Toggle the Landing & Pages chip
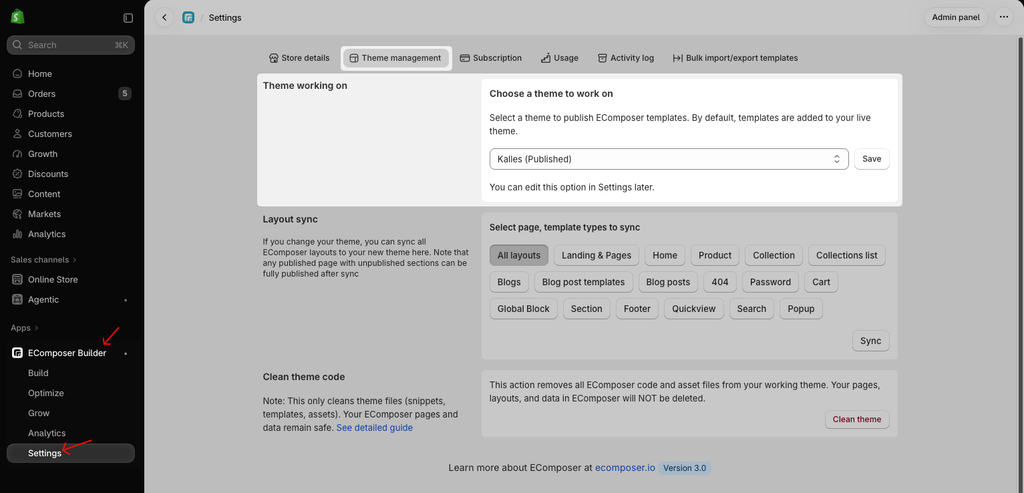The height and width of the screenshot is (493, 1024). point(596,255)
